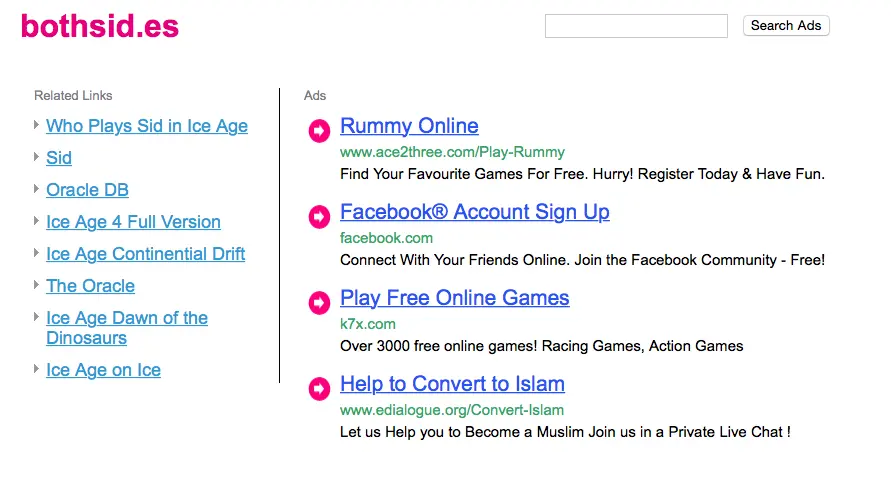891x481 pixels.
Task: Click the search text field
Action: [x=636, y=26]
